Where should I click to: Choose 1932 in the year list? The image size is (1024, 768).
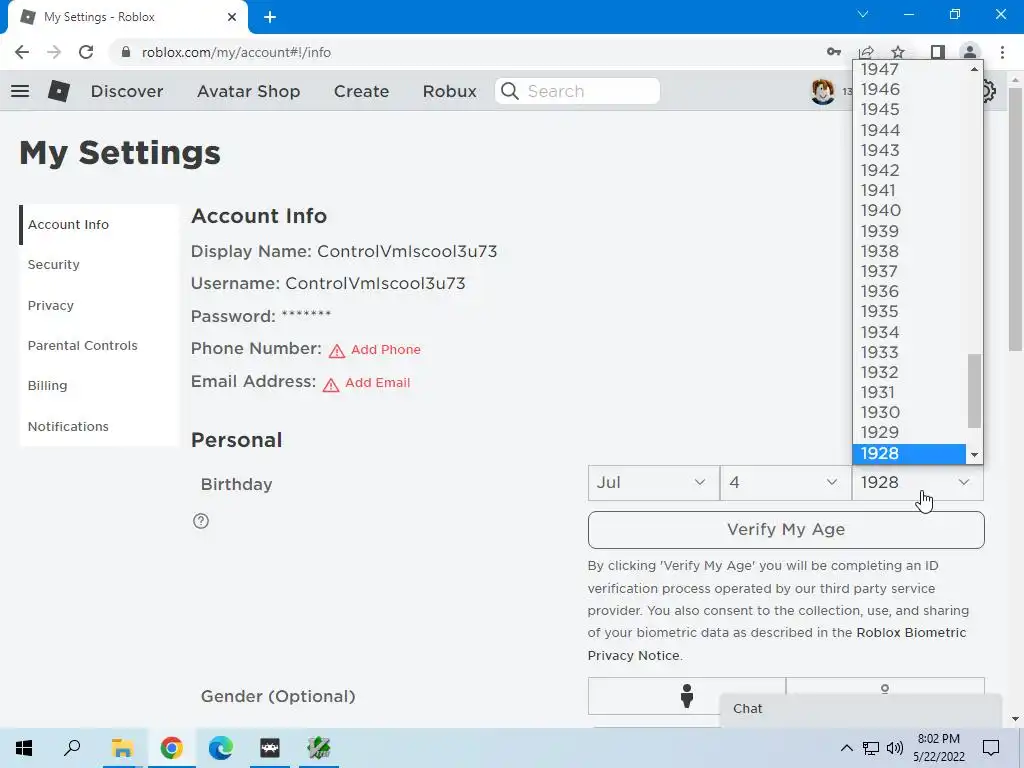tap(909, 372)
